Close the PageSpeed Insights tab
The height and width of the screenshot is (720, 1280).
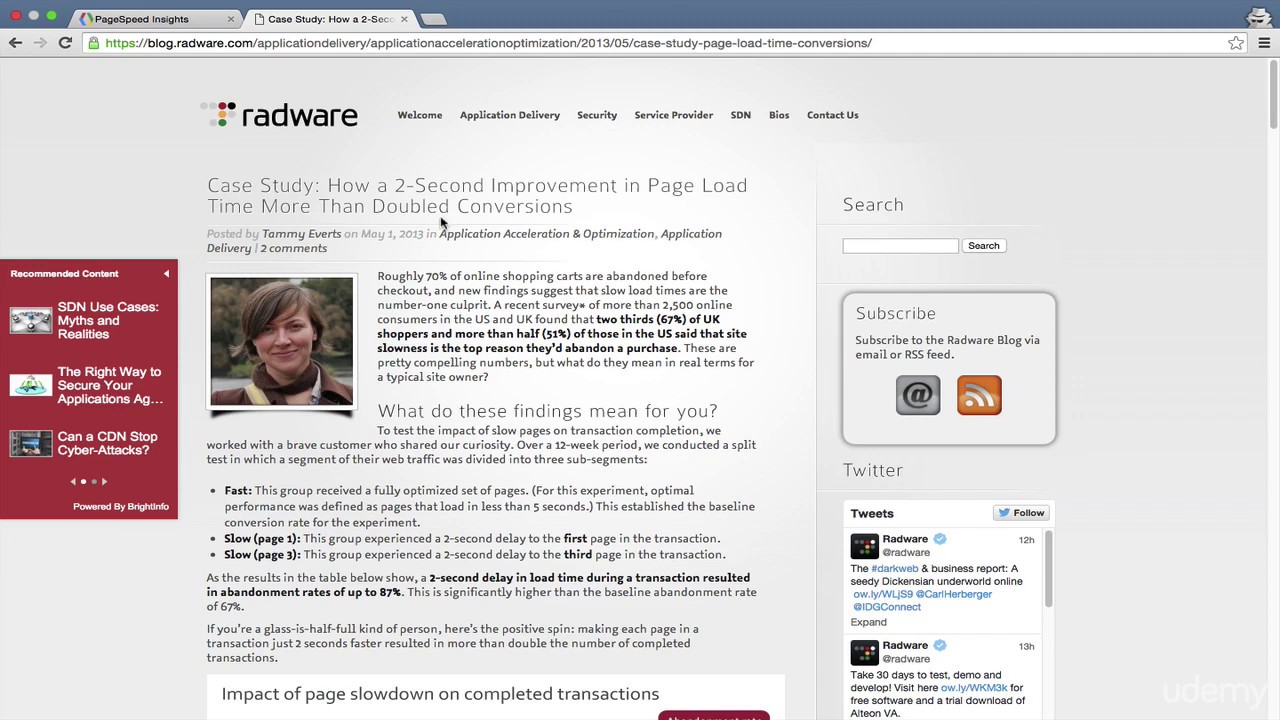(231, 19)
